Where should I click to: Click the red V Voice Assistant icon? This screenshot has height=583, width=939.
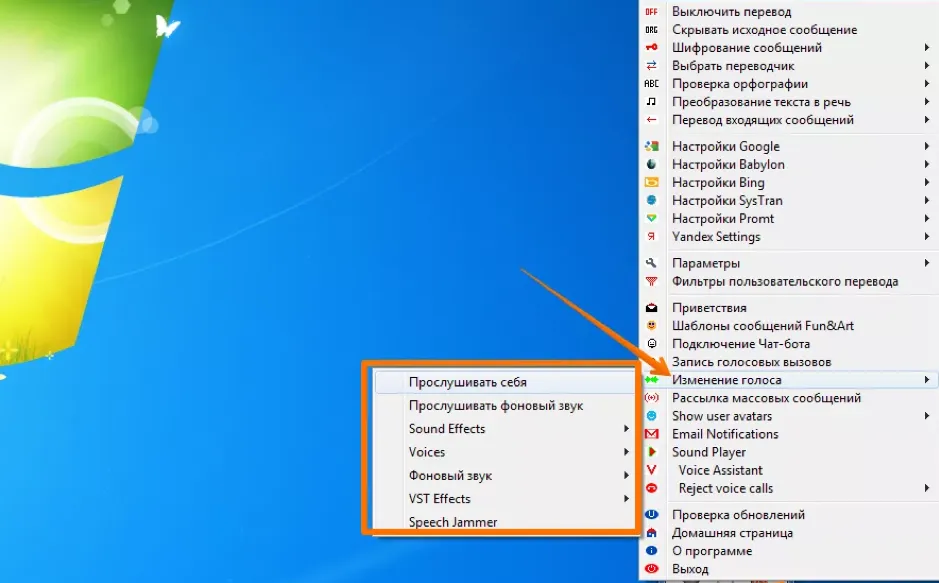(651, 470)
